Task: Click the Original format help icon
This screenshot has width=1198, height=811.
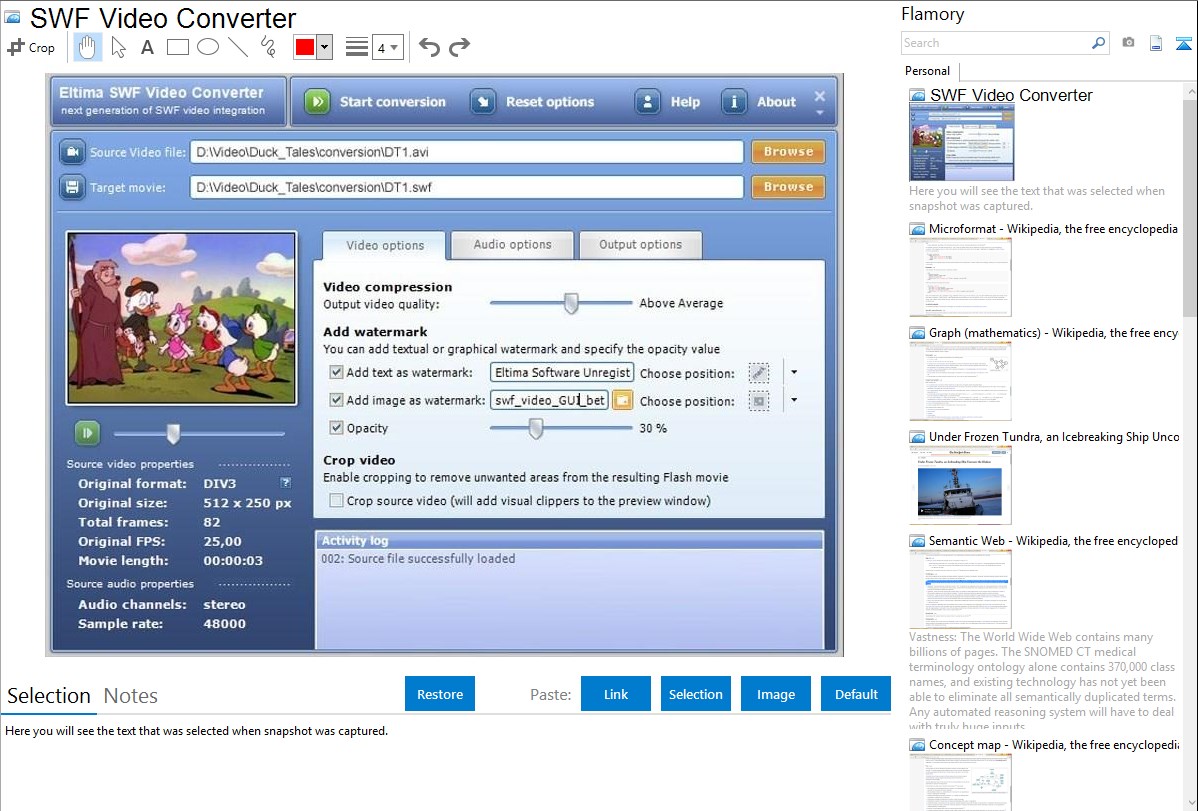Action: coord(285,482)
